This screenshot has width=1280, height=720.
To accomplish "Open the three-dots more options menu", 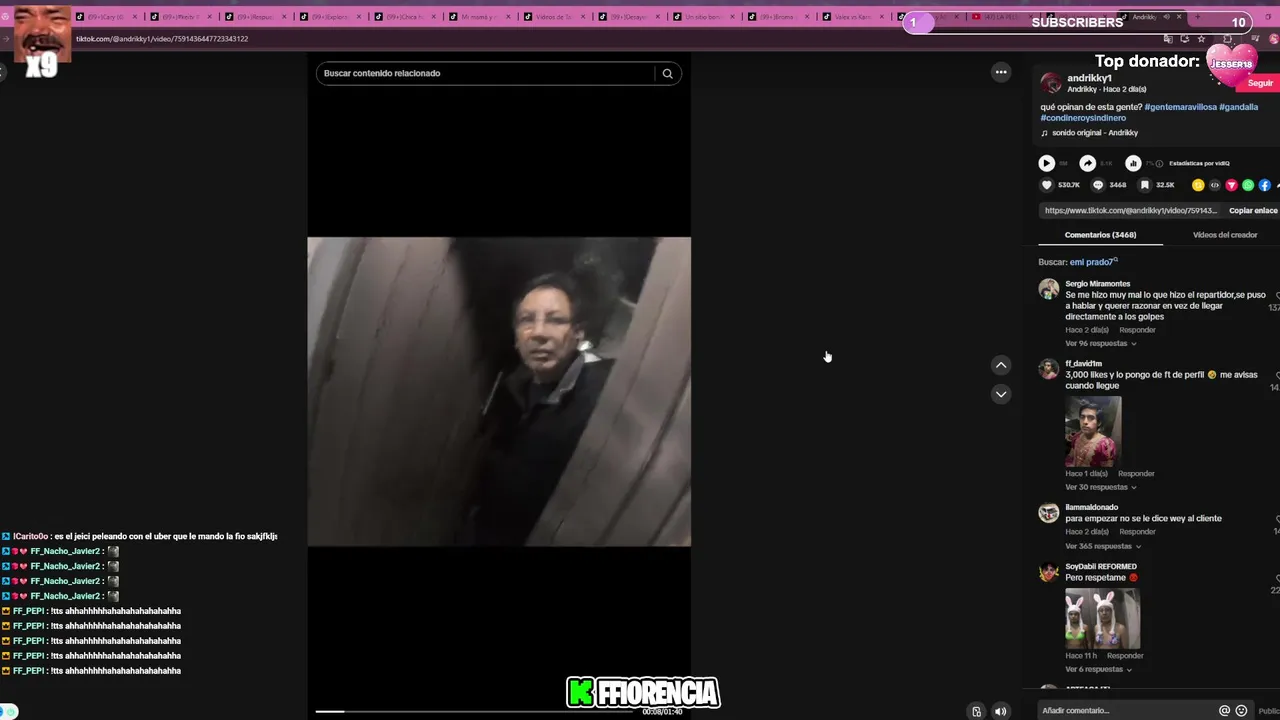I will (1000, 72).
